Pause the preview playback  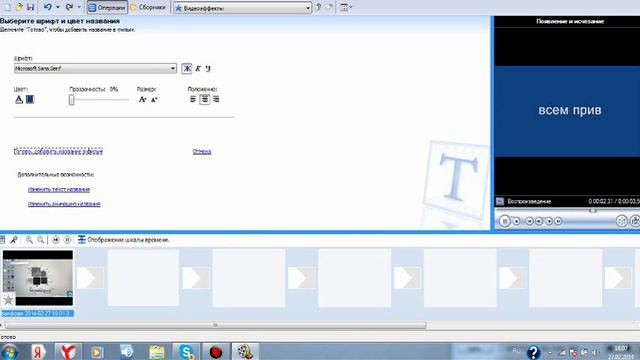[x=504, y=221]
